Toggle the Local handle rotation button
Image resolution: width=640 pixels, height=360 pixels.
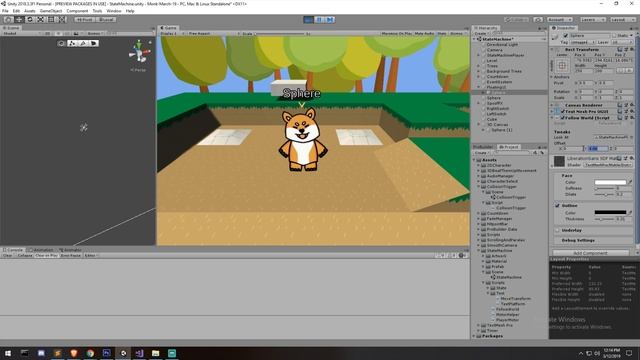106,19
